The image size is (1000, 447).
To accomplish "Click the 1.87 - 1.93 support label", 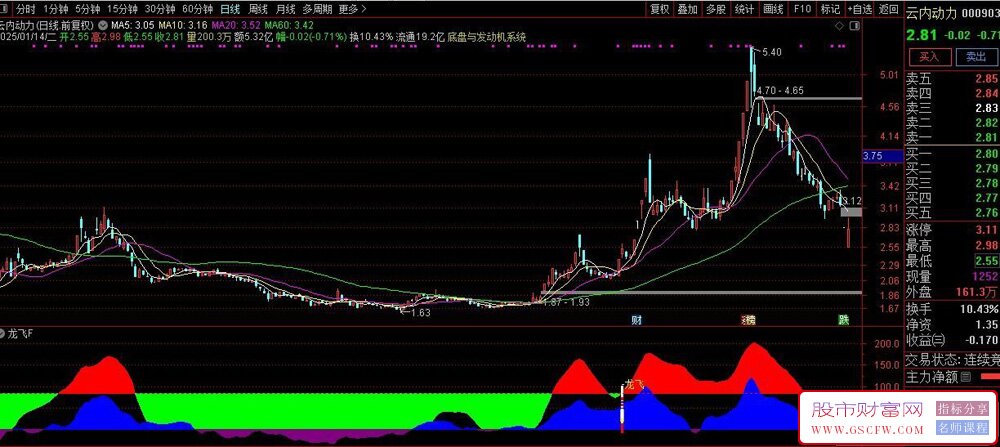I will coord(566,301).
